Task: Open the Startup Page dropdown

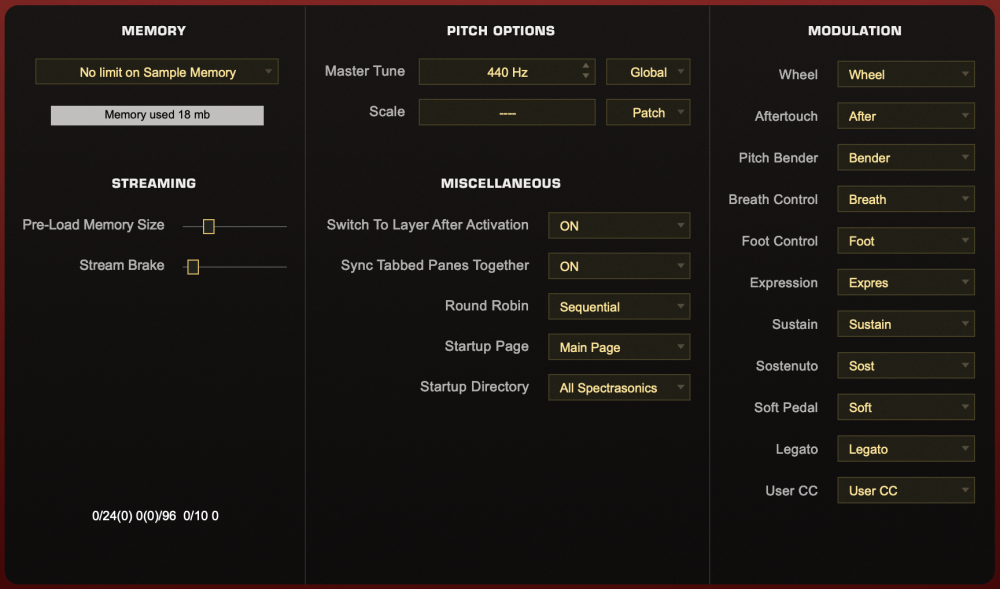Action: coord(619,348)
